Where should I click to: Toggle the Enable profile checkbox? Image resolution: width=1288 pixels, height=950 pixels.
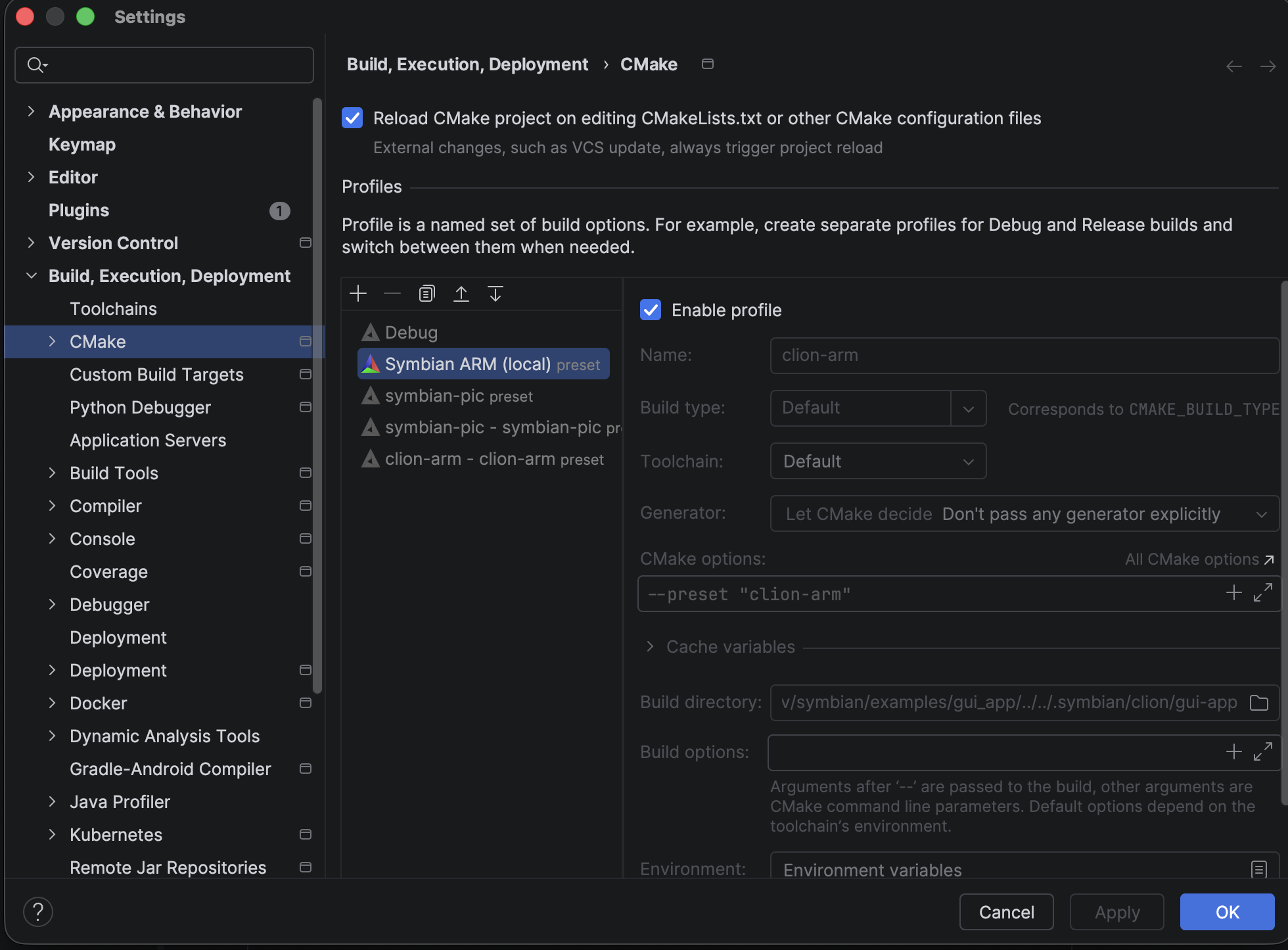point(651,310)
